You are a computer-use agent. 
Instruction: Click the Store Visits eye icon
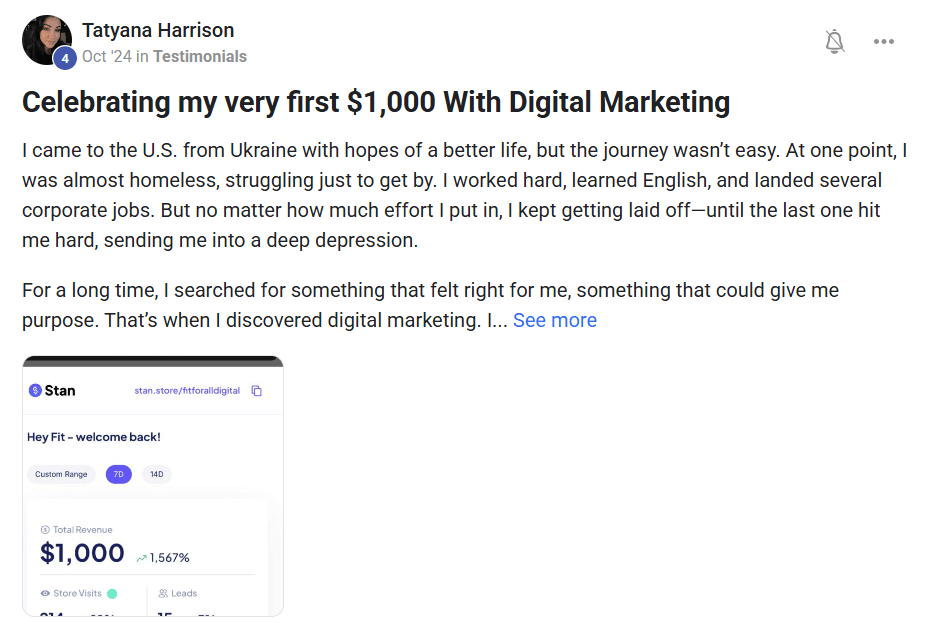click(x=45, y=593)
